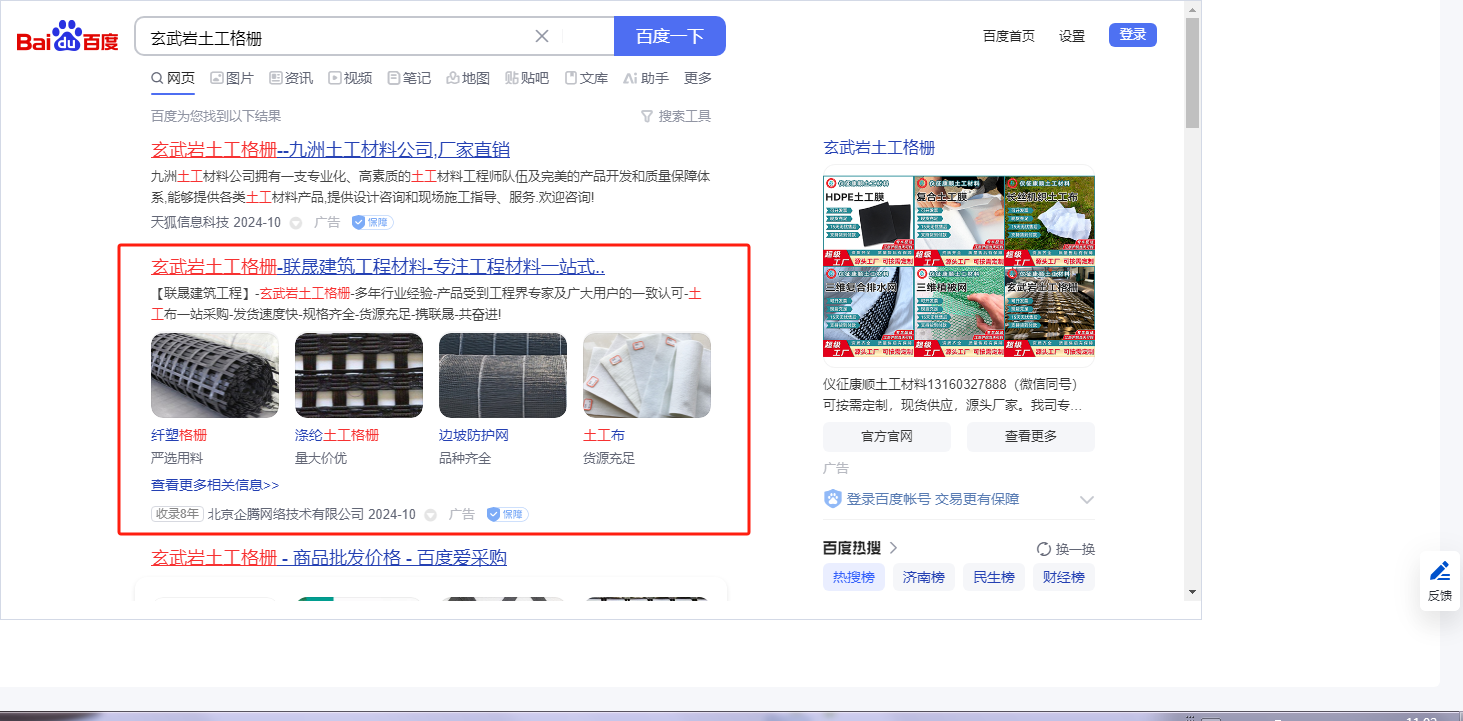Click the 仪征康顺土工材料13160327888 text
This screenshot has width=1463, height=721.
point(914,384)
